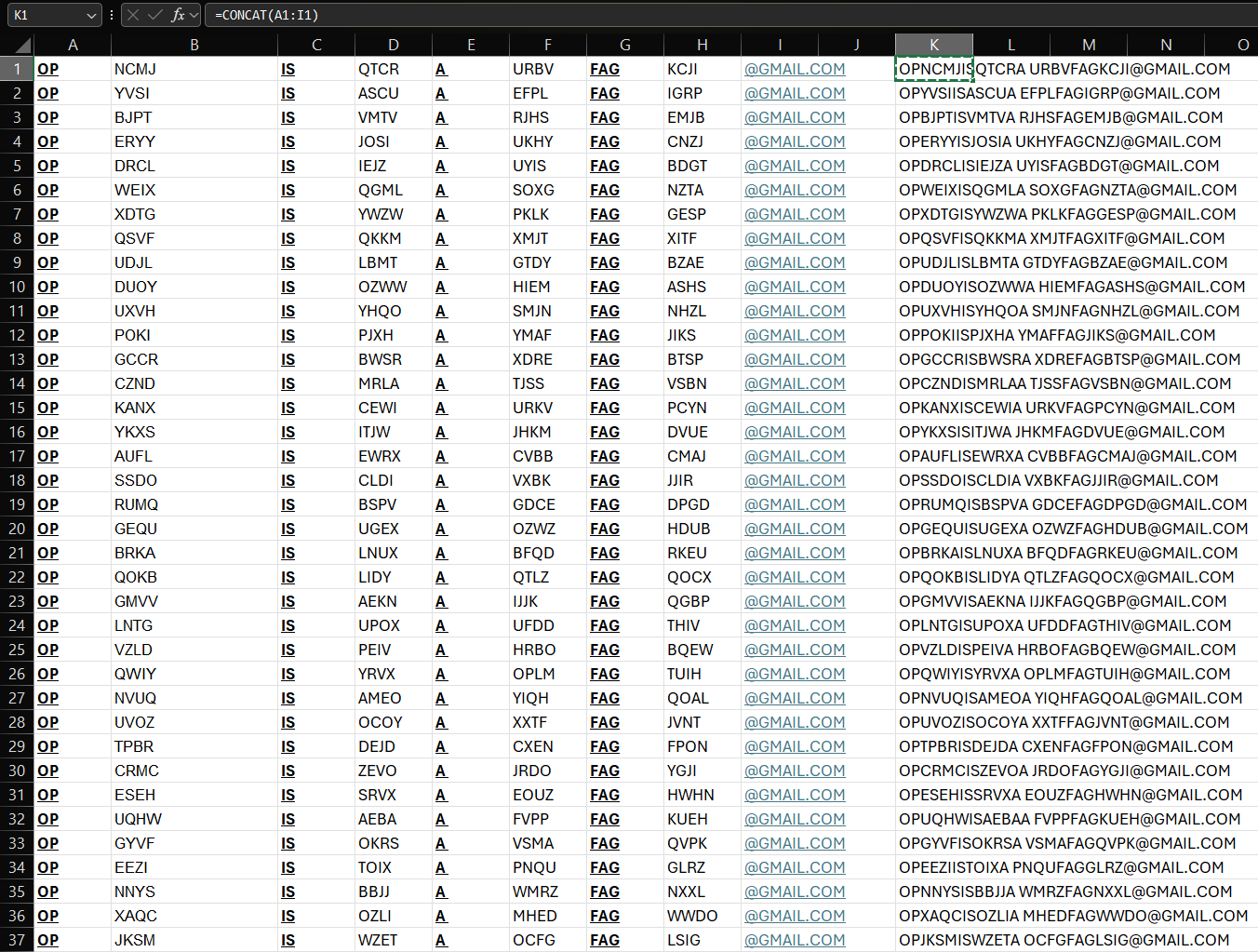The height and width of the screenshot is (952, 1258).
Task: Click the cell containing XITF
Action: (703, 238)
